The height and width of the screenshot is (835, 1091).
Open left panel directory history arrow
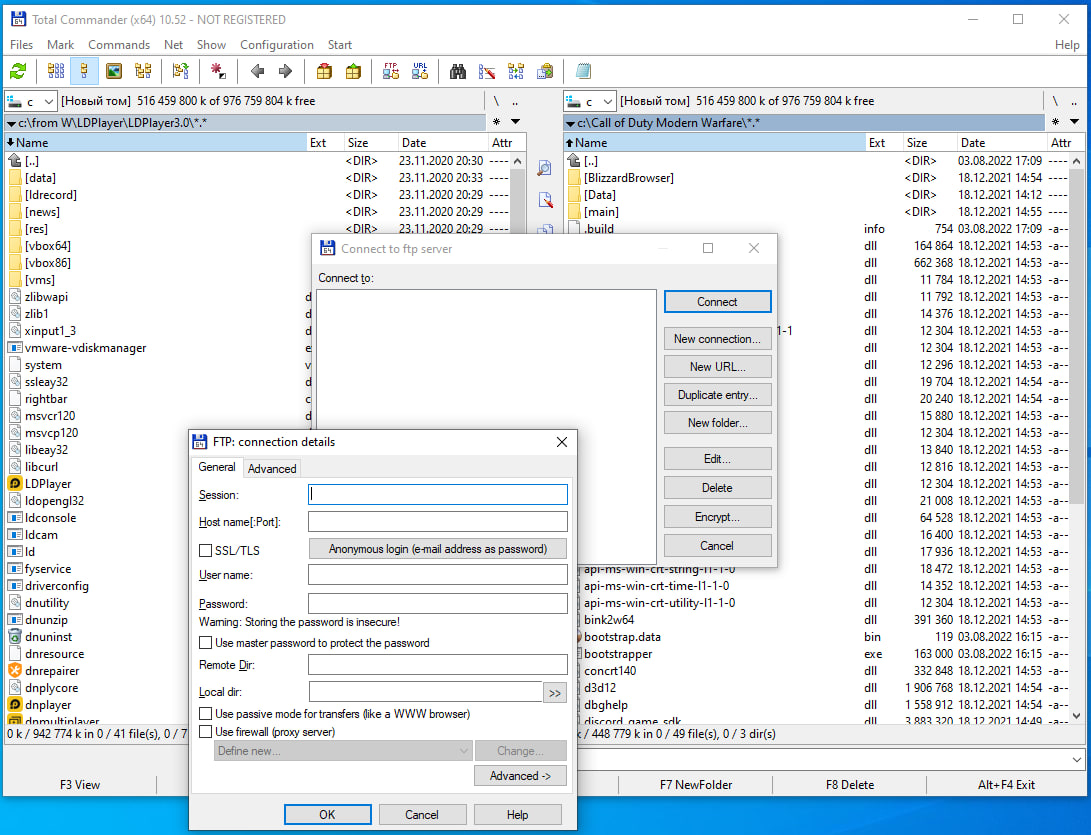pos(516,122)
